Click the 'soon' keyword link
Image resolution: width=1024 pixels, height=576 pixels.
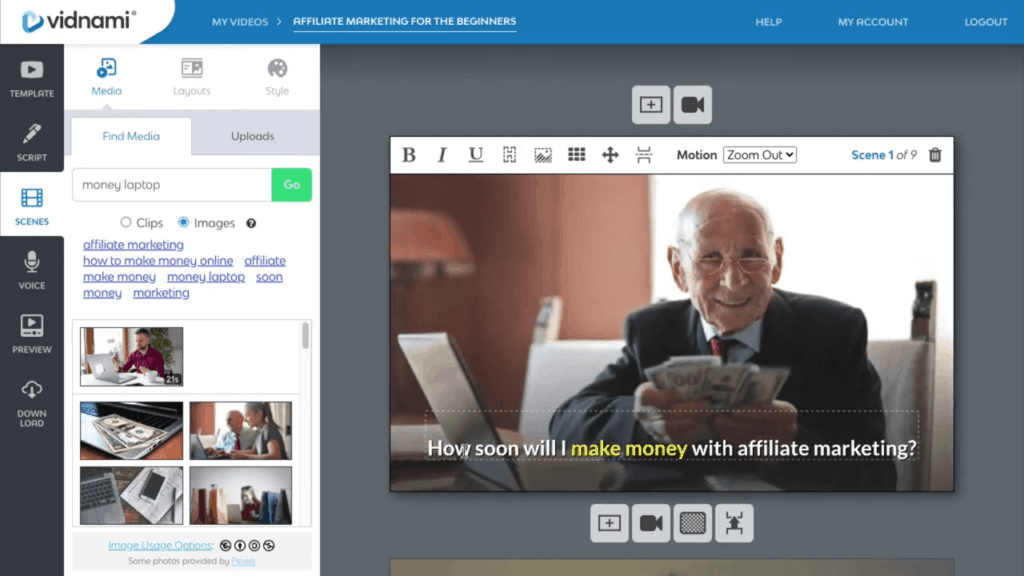point(269,277)
